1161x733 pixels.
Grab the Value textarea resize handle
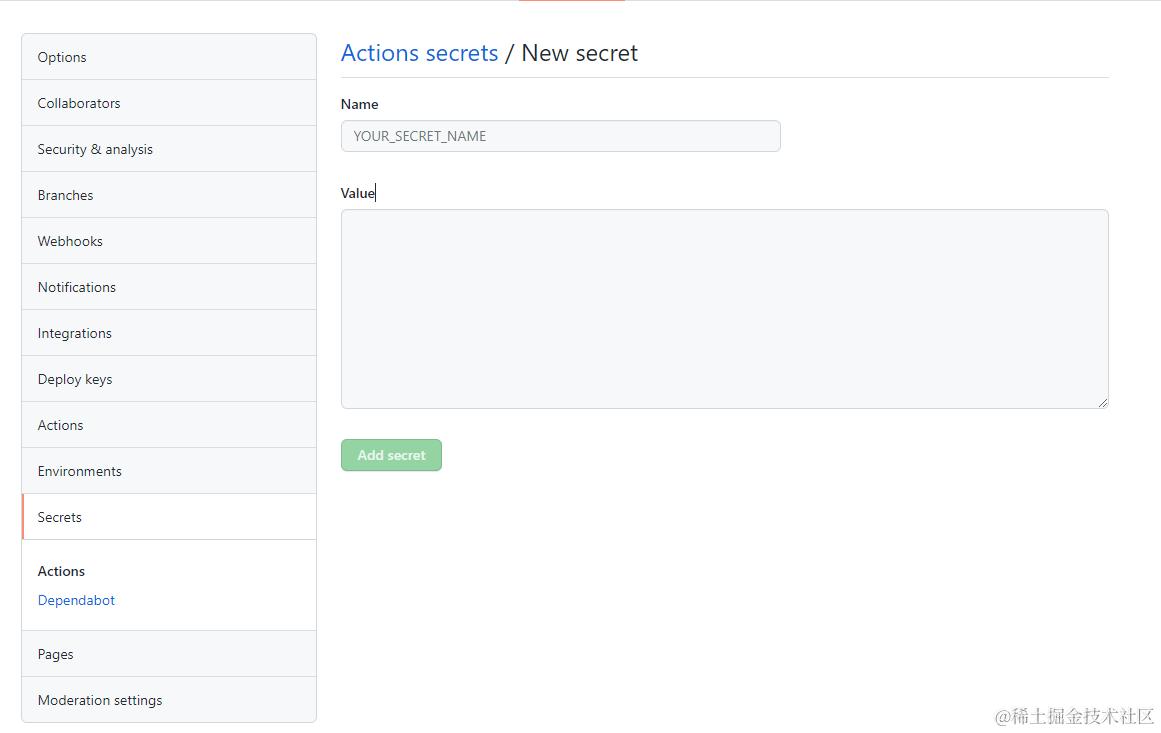[1103, 403]
